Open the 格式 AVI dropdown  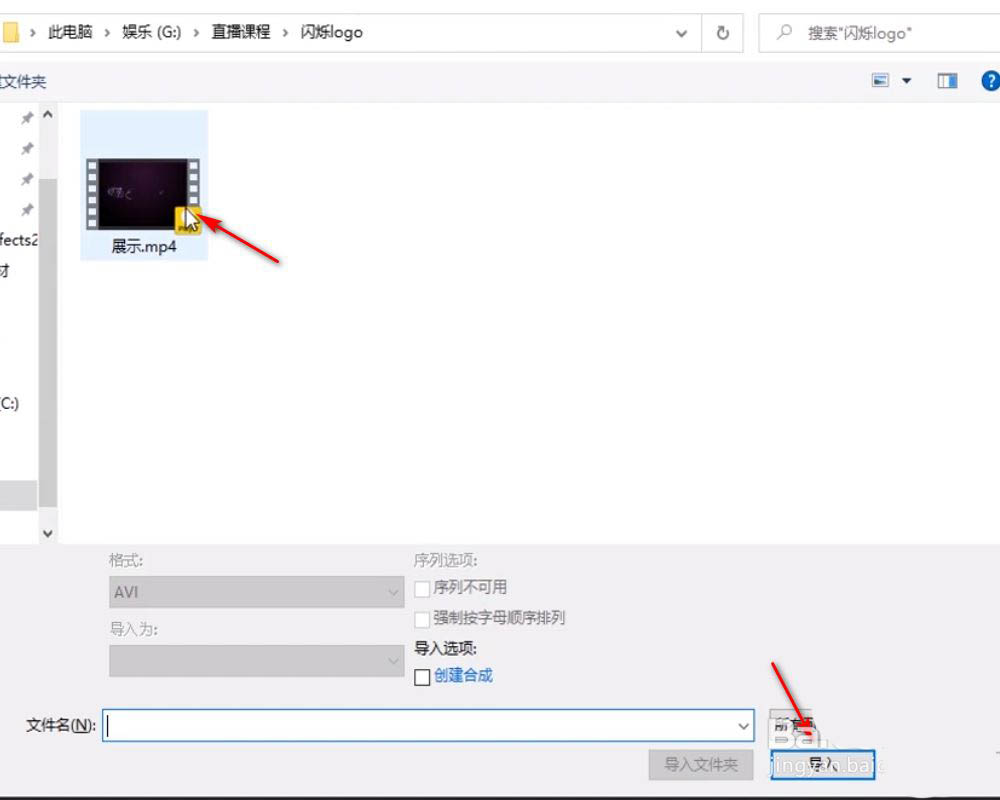[x=255, y=592]
